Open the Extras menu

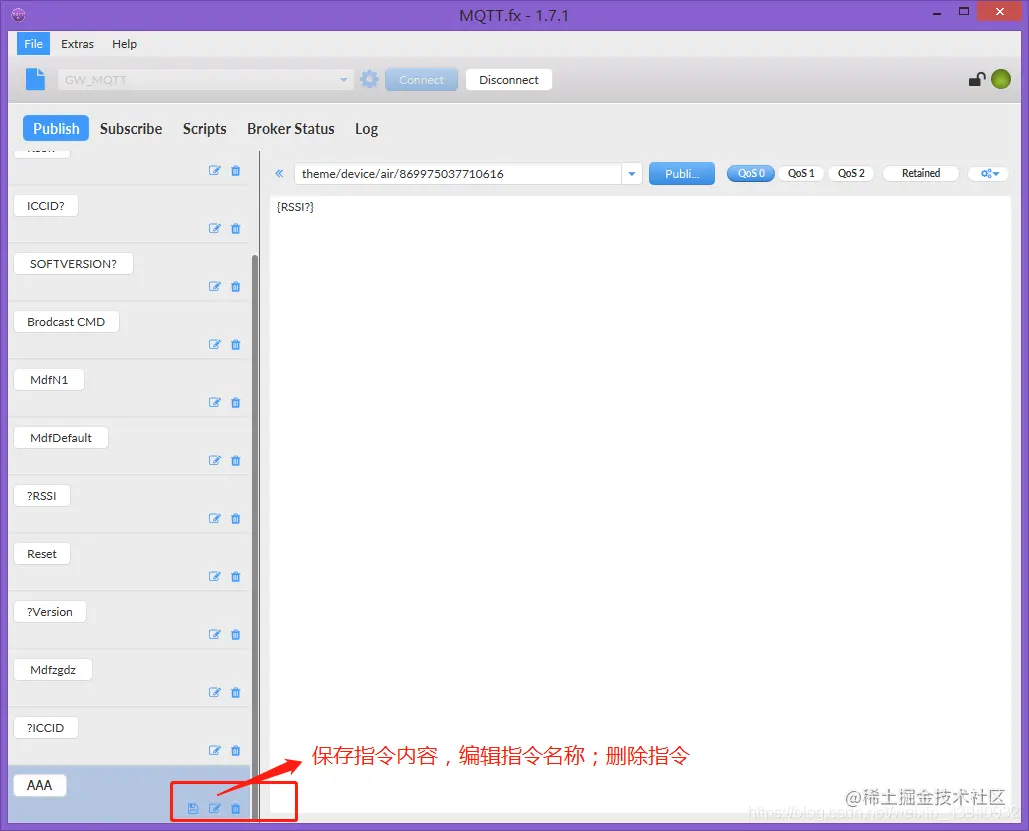tap(77, 44)
